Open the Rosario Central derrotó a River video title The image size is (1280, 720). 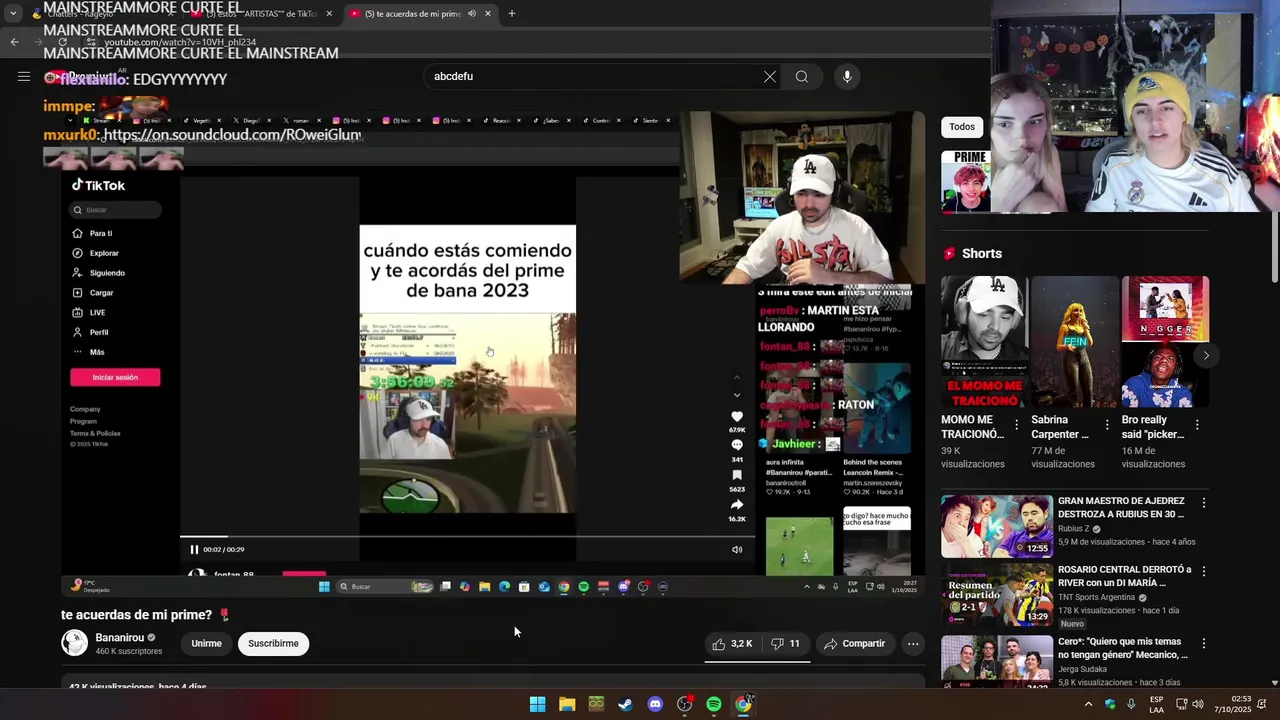tap(1124, 576)
